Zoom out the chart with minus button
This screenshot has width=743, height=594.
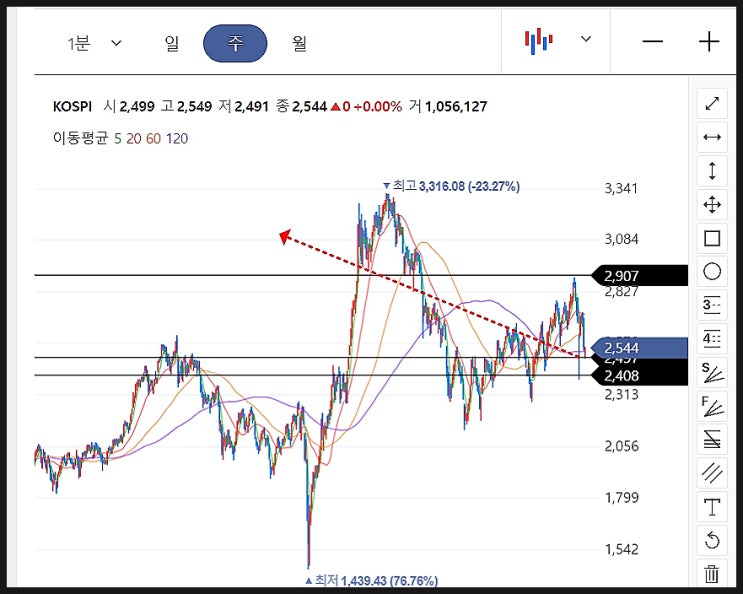652,42
